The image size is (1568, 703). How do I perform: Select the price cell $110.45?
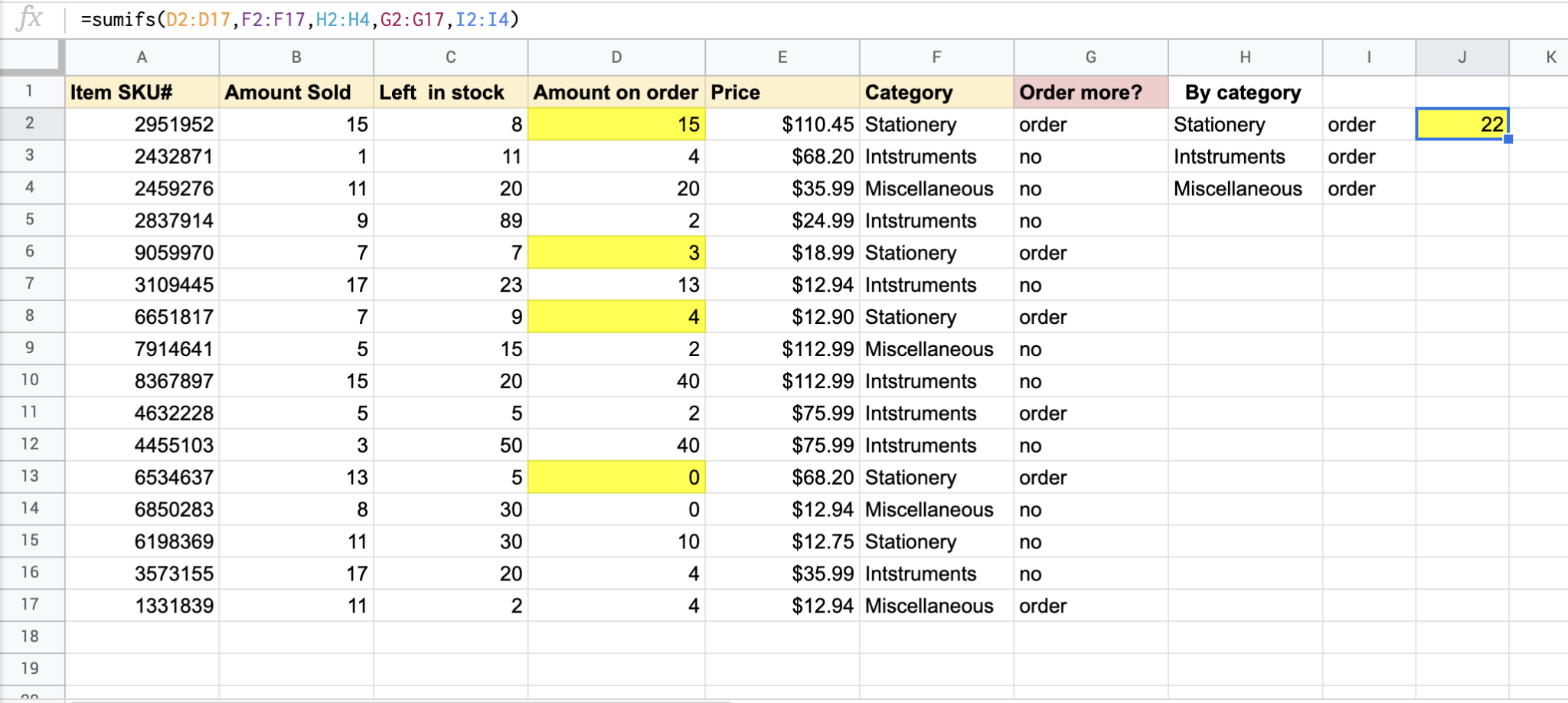click(782, 125)
